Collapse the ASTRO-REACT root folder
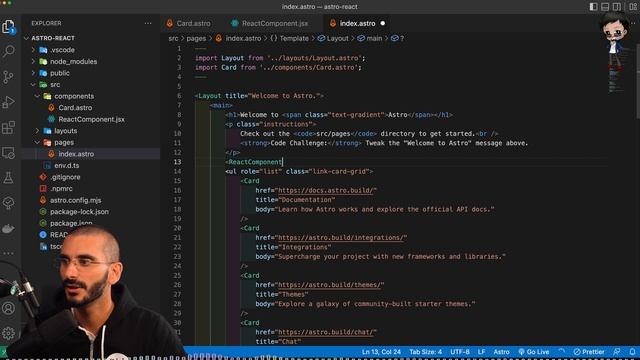 (x=53, y=38)
